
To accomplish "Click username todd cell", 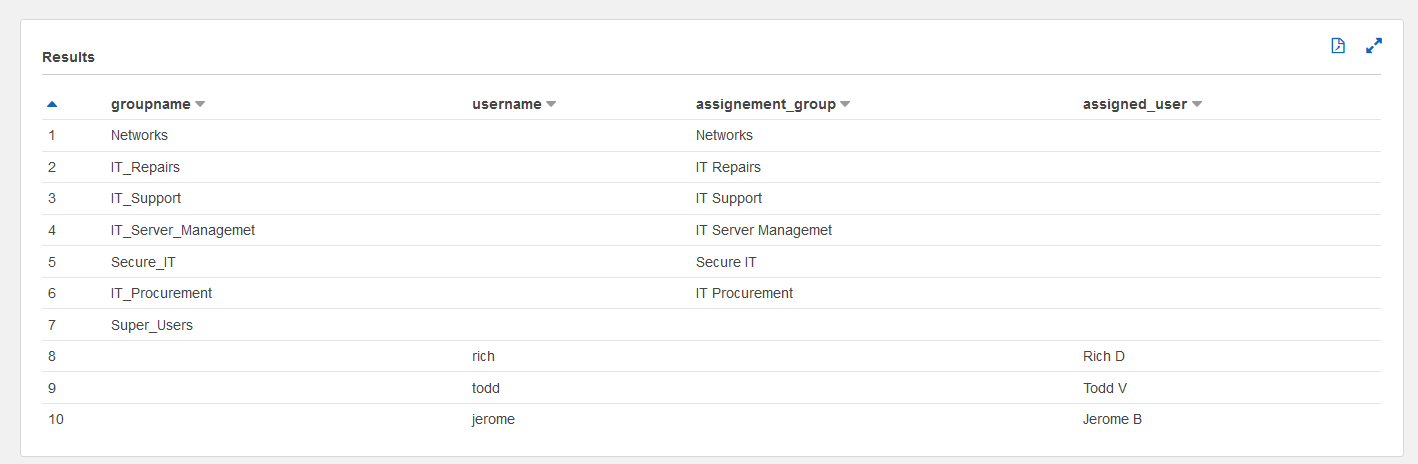I will (x=486, y=388).
